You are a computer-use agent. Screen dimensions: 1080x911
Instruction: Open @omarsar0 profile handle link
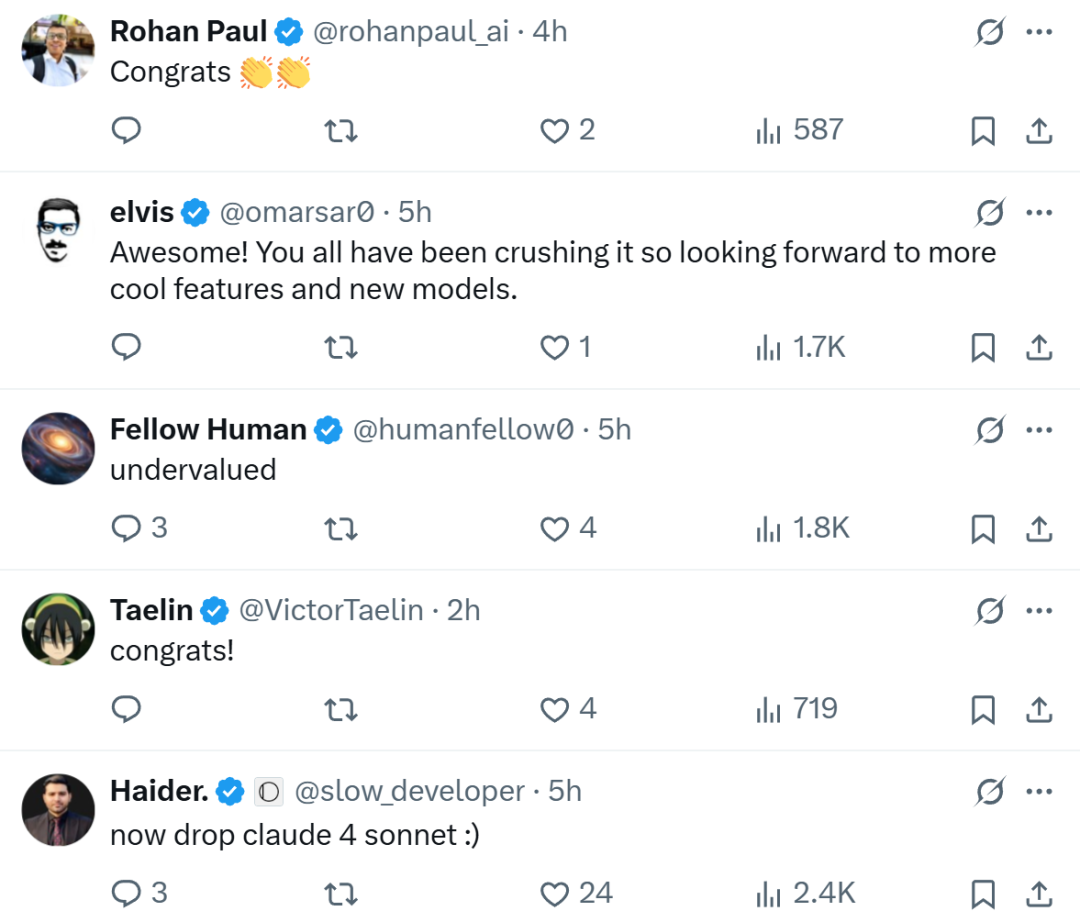click(296, 212)
